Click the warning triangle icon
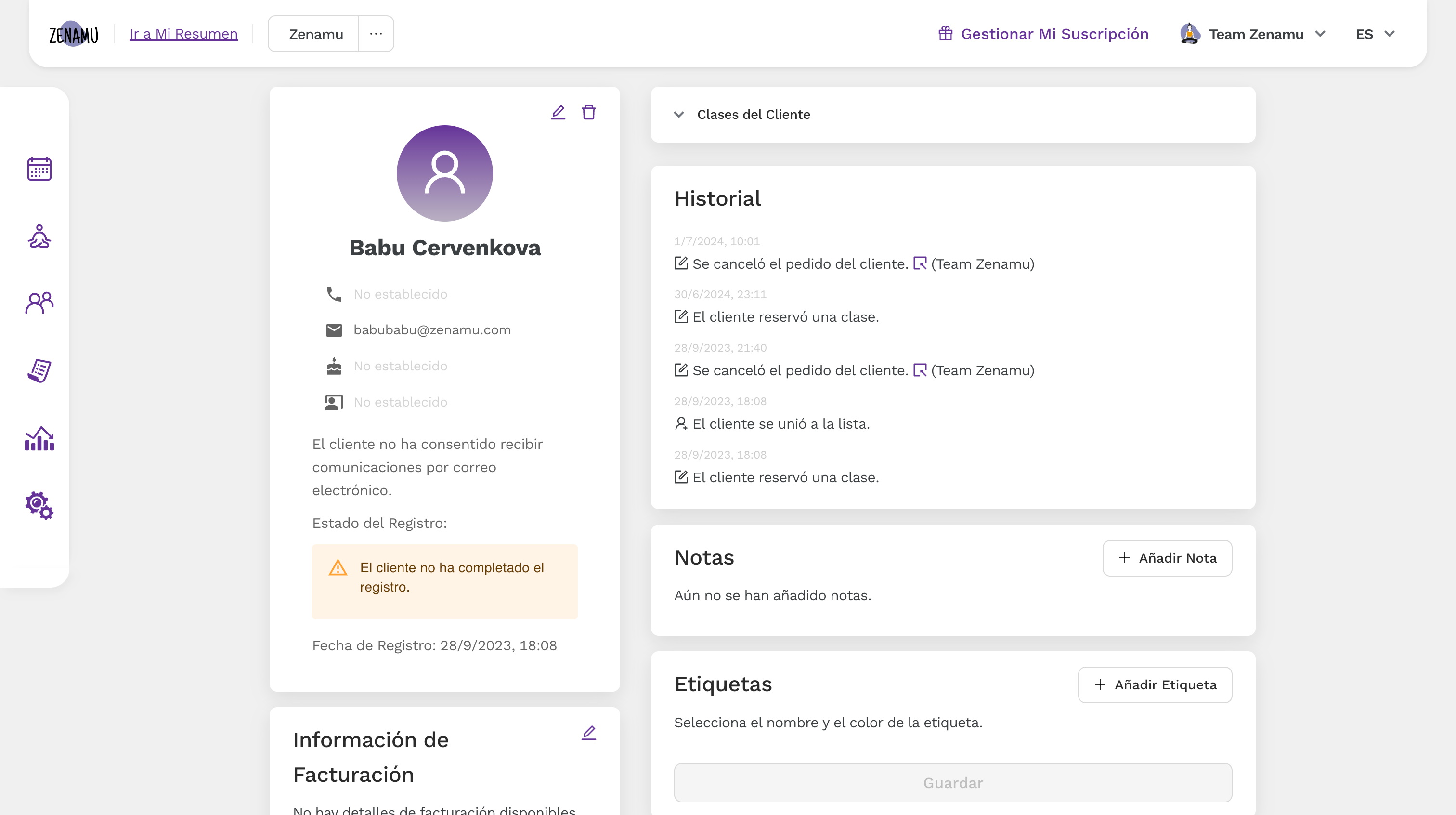The image size is (1456, 815). pos(338,567)
